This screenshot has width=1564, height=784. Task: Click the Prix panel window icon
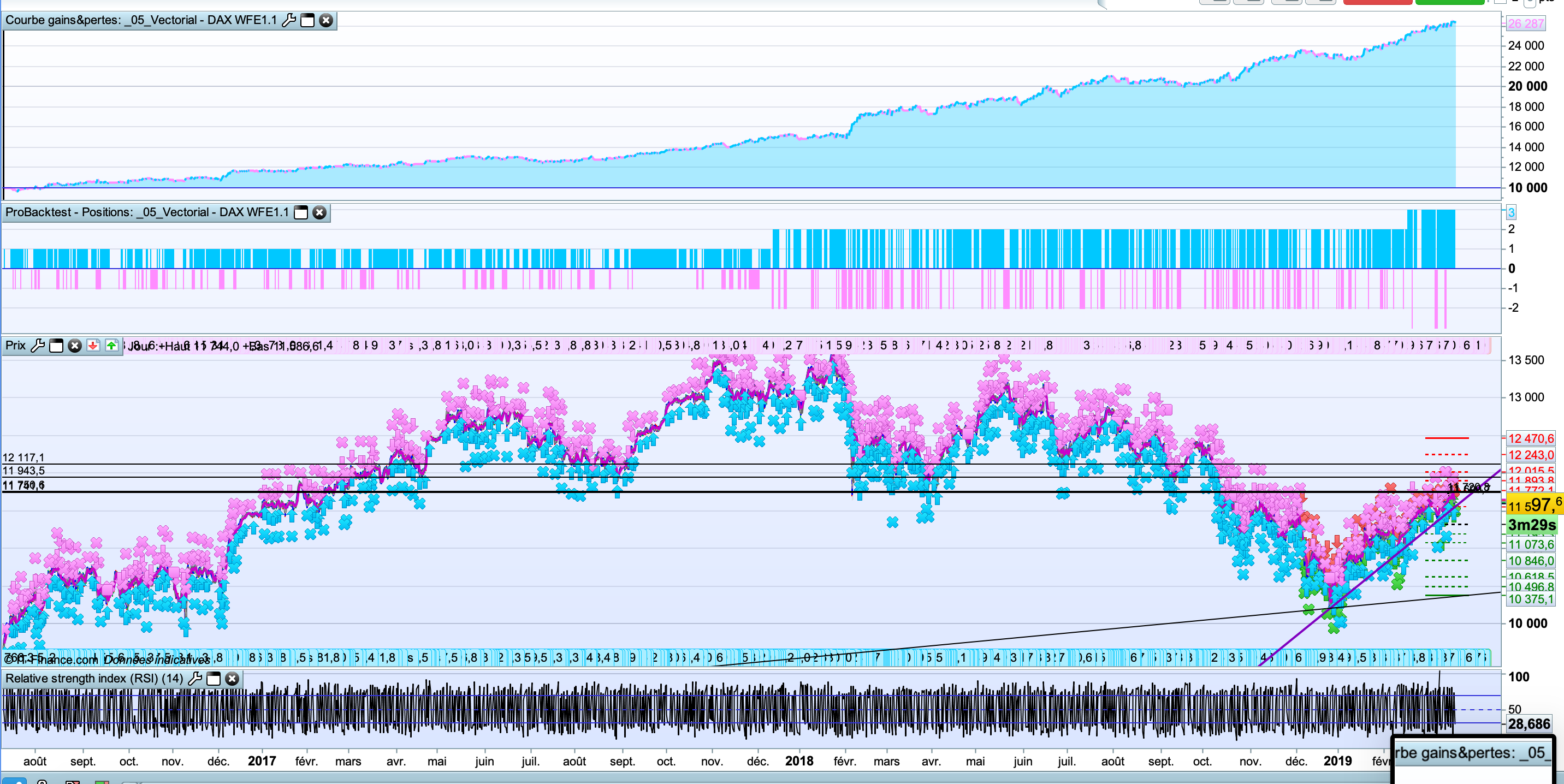(56, 345)
